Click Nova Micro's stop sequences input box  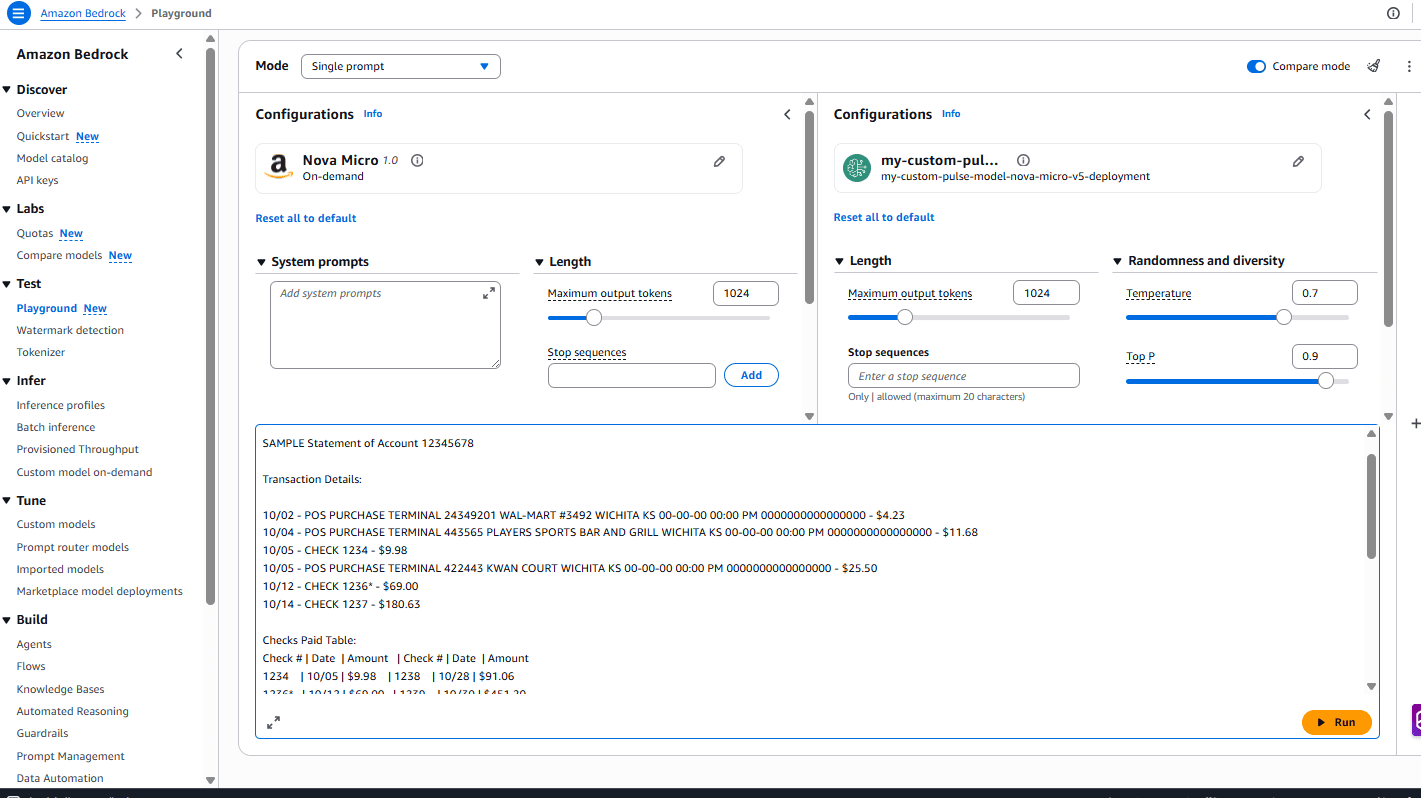click(x=632, y=375)
